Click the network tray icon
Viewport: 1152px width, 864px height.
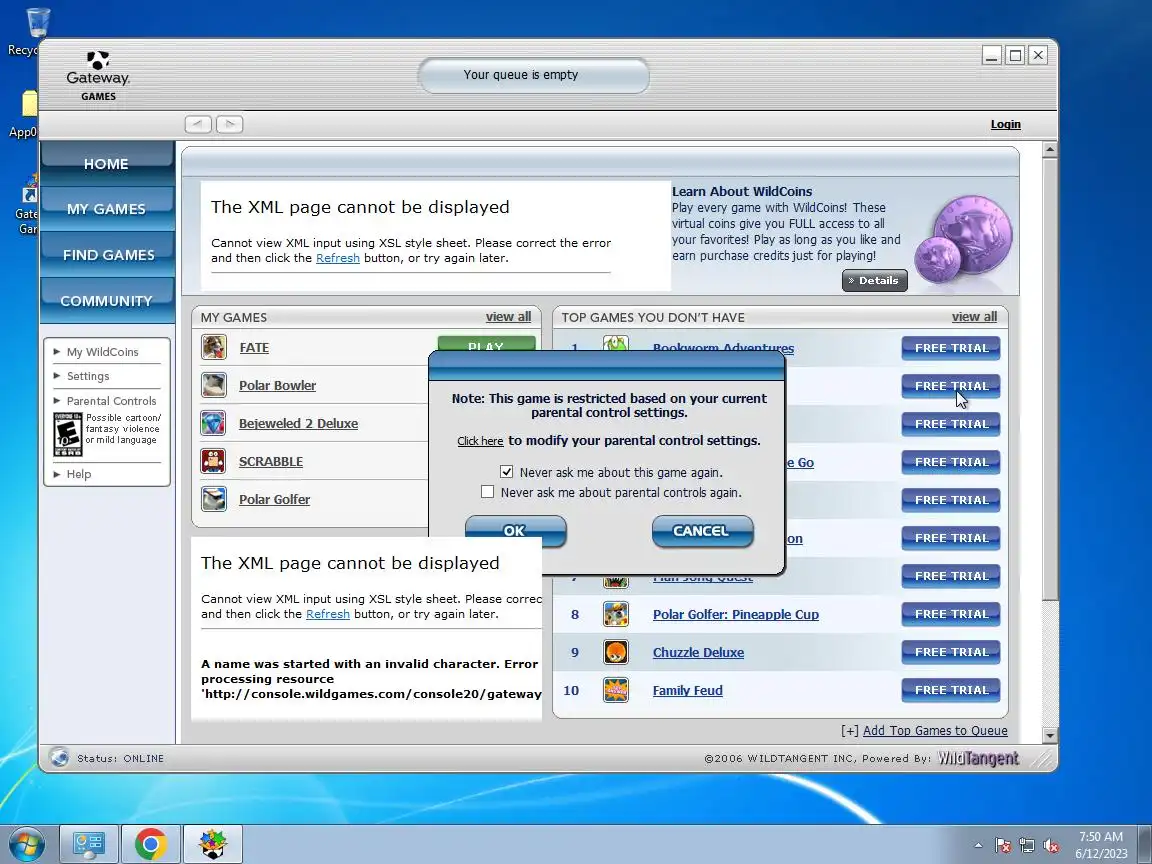1027,846
